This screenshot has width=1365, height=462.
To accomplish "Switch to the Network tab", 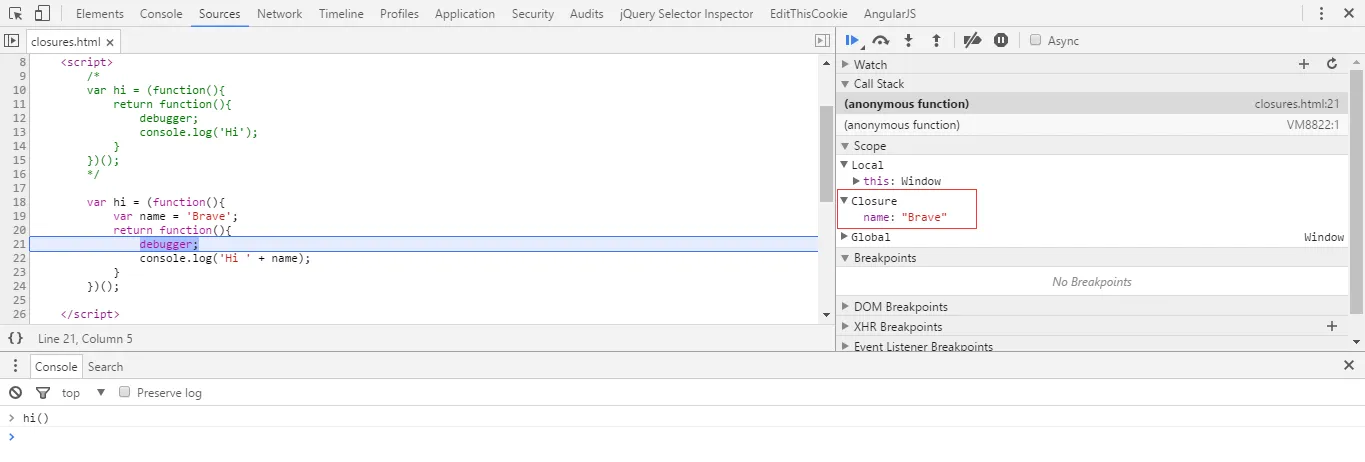I will coord(279,14).
